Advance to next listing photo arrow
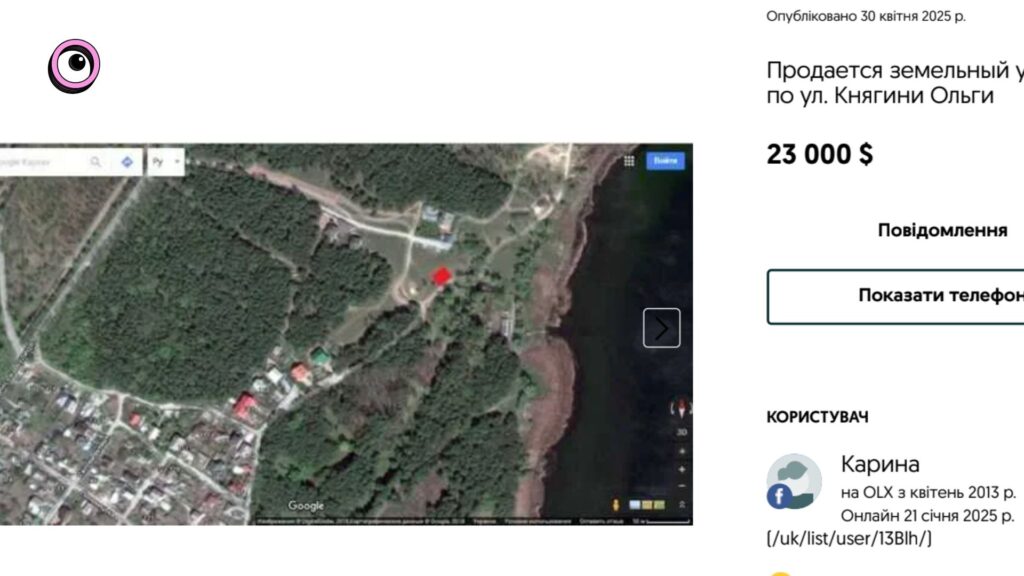The height and width of the screenshot is (576, 1024). click(x=662, y=328)
